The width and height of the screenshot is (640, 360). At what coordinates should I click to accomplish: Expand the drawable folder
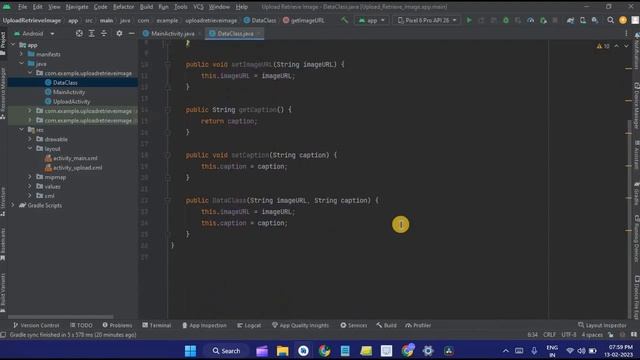30,139
